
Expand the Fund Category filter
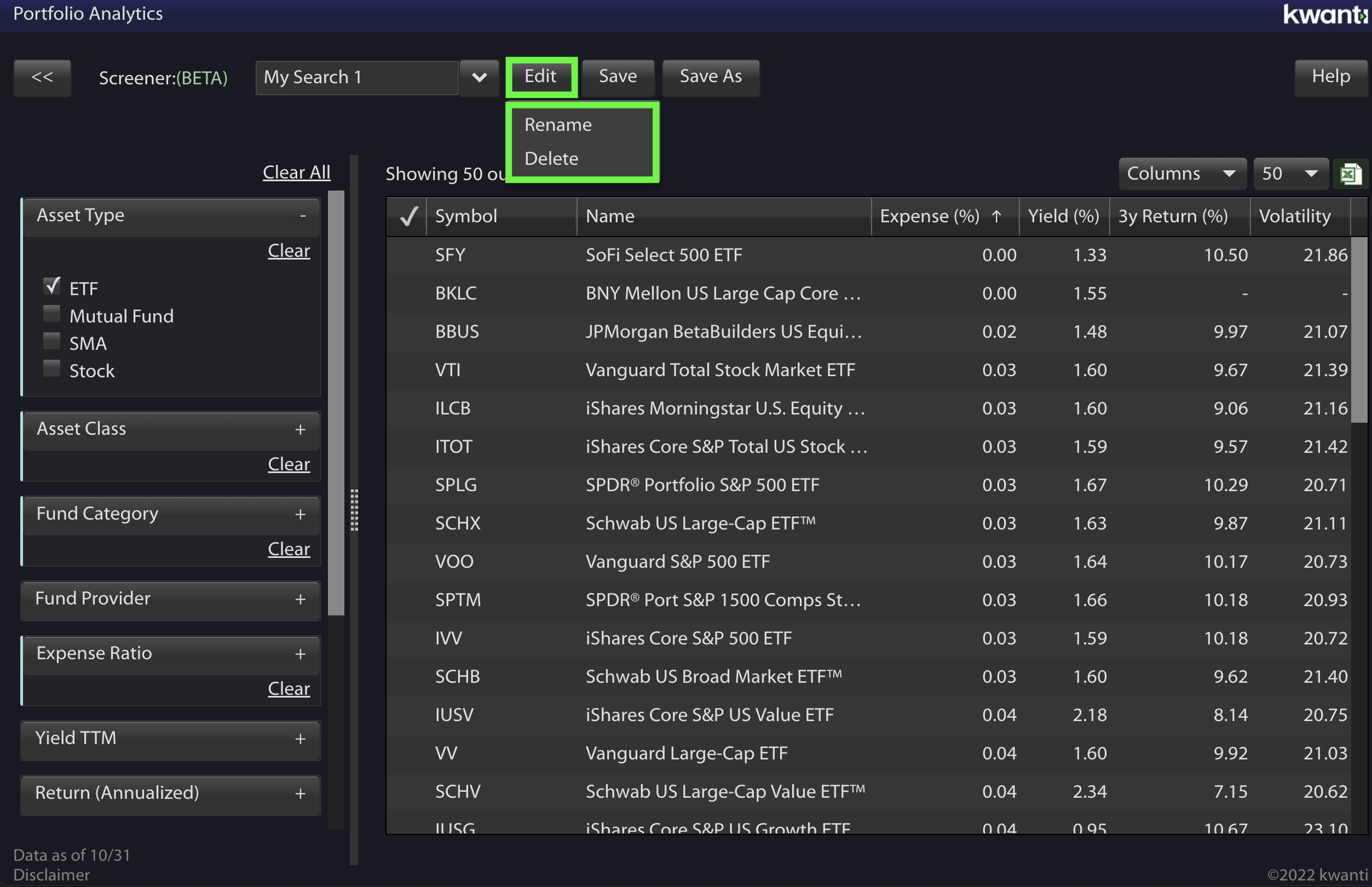[x=300, y=514]
